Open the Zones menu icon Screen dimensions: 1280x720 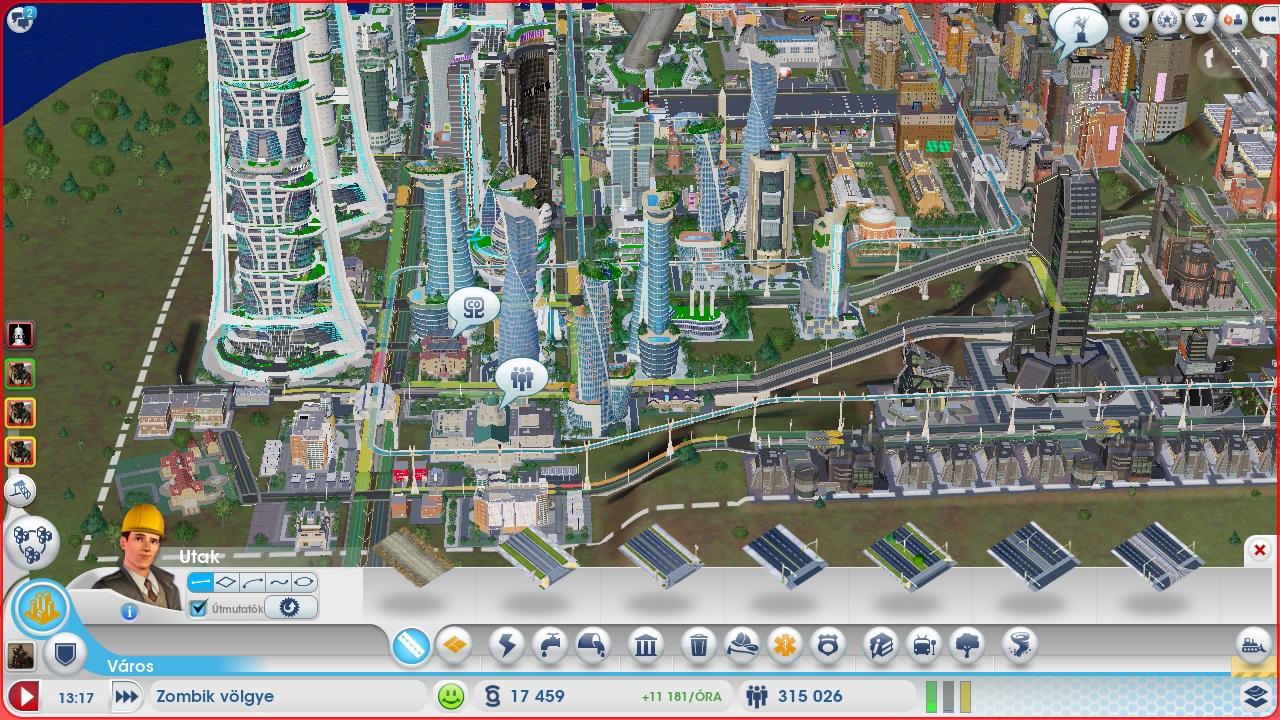pos(453,646)
